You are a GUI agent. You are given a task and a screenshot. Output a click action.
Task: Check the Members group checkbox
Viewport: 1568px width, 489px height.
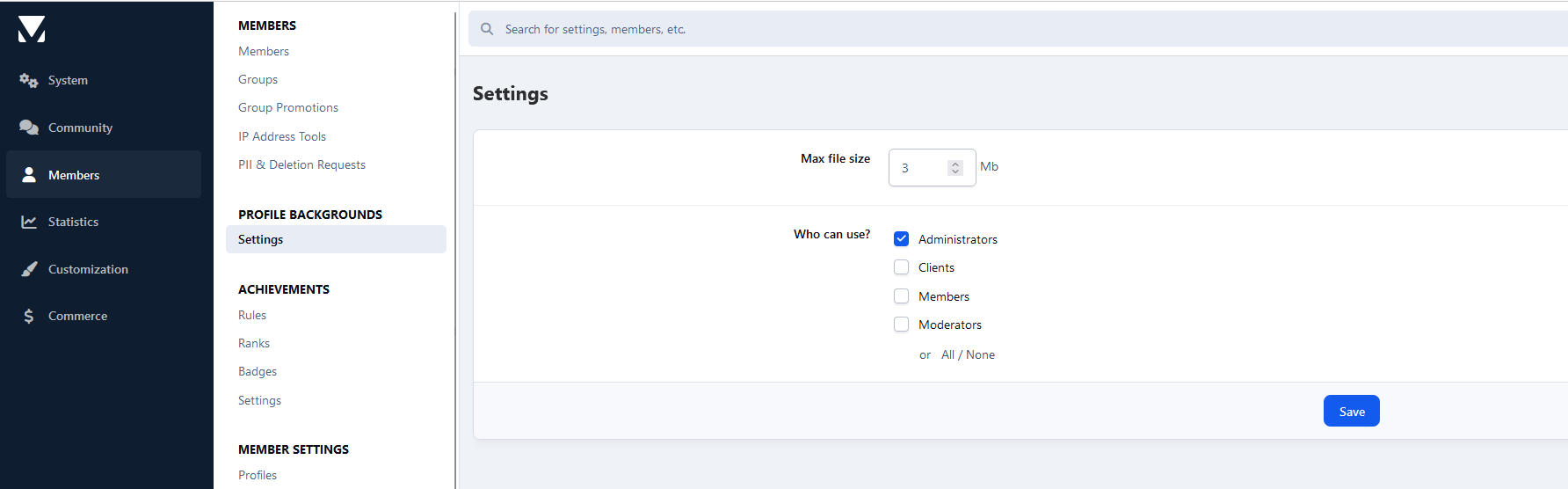pos(901,296)
